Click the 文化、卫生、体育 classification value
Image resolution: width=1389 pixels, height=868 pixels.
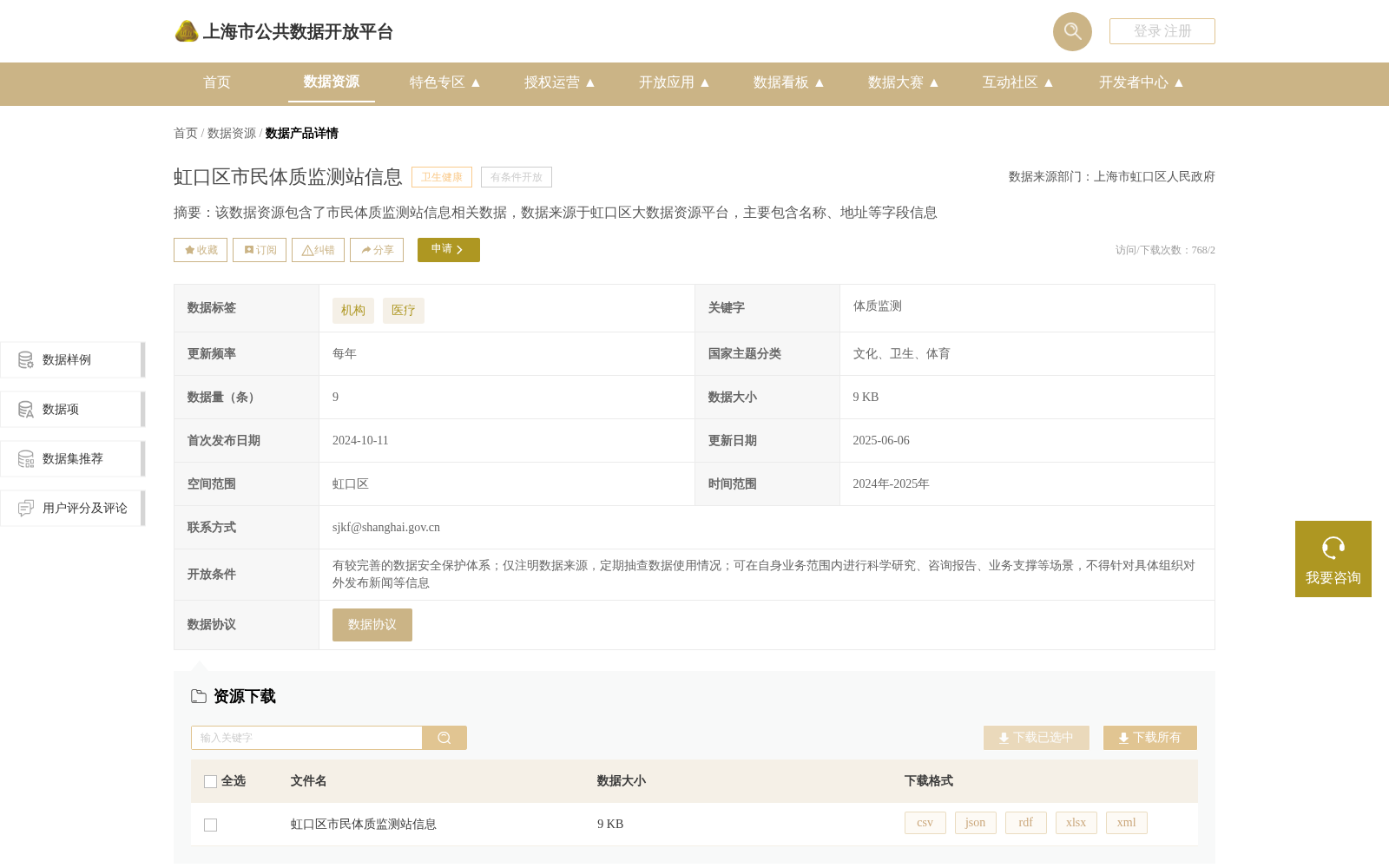point(901,353)
